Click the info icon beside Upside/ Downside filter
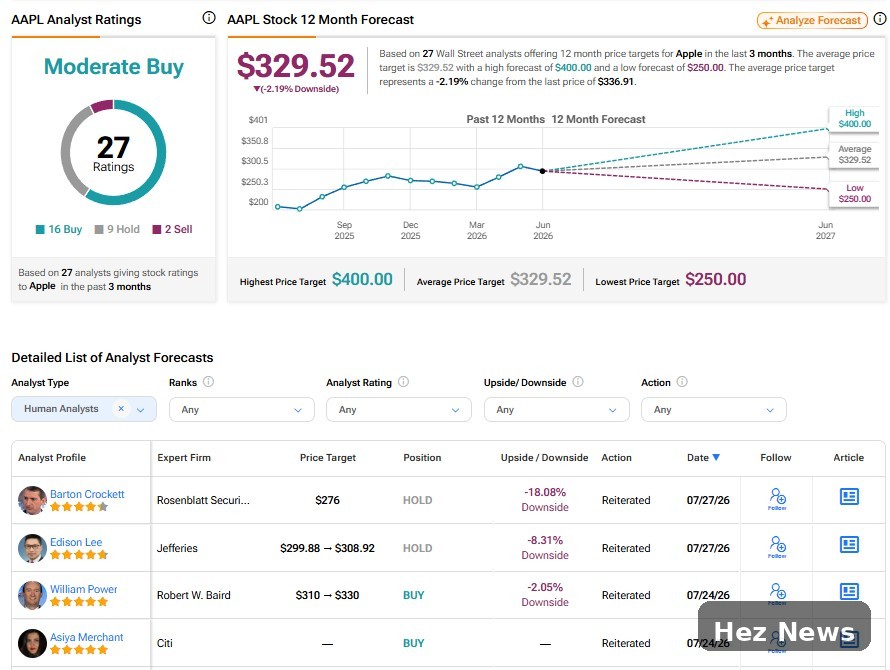 pyautogui.click(x=578, y=382)
